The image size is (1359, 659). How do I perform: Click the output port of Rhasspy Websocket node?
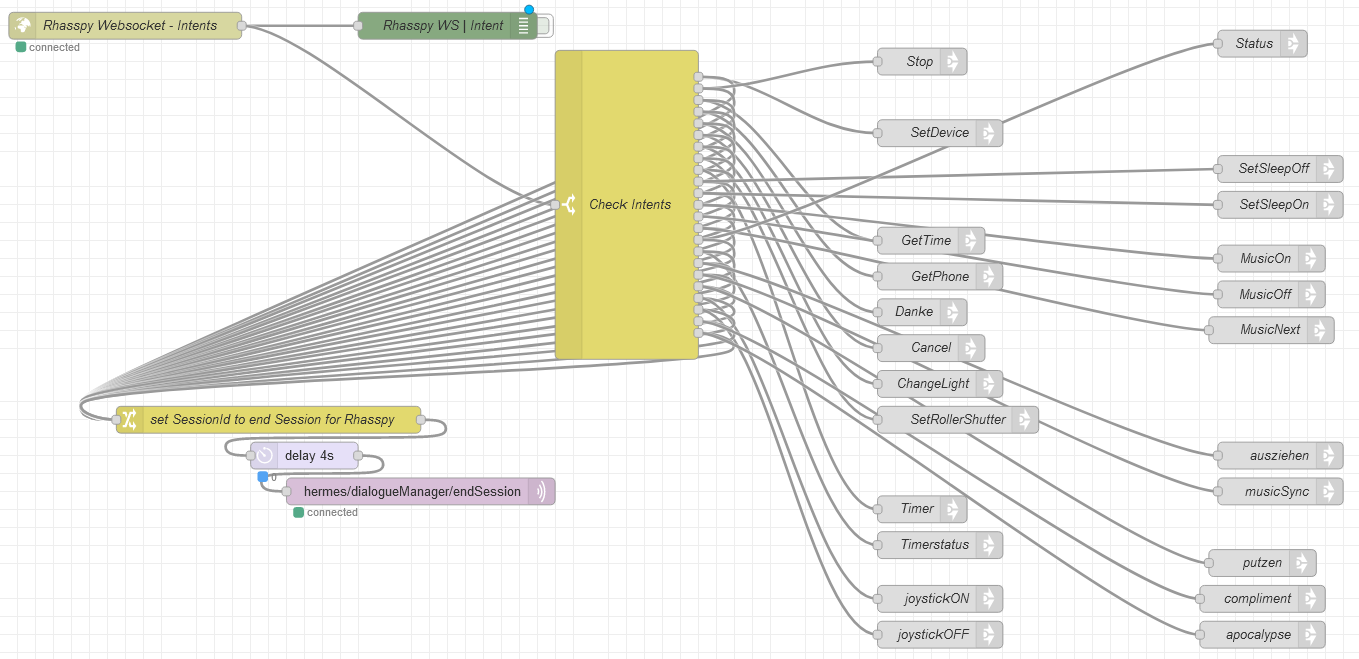(242, 26)
